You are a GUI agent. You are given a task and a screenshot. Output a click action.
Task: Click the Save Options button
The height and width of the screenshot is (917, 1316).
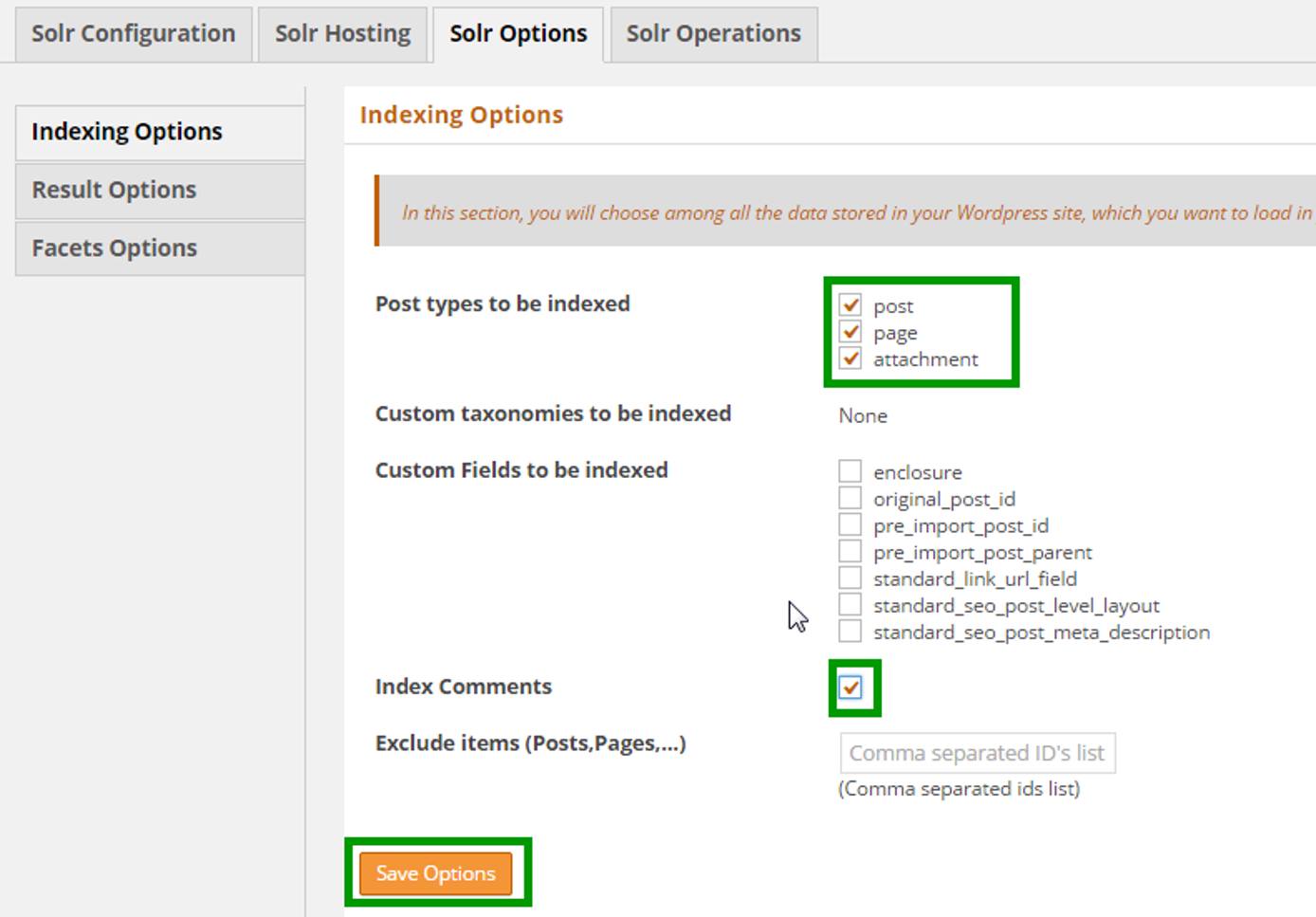pyautogui.click(x=437, y=872)
